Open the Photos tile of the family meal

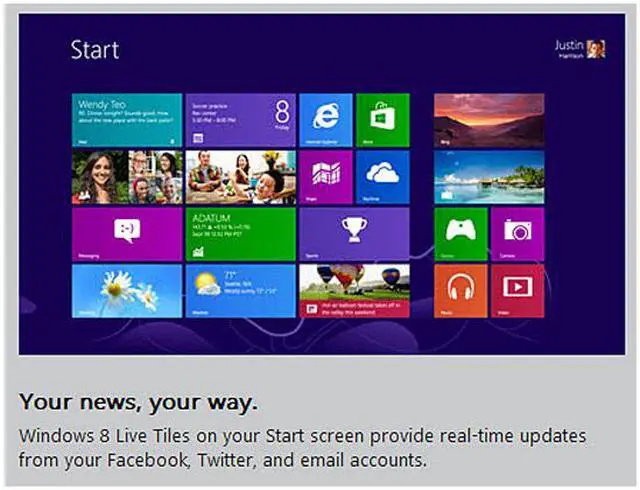241,177
